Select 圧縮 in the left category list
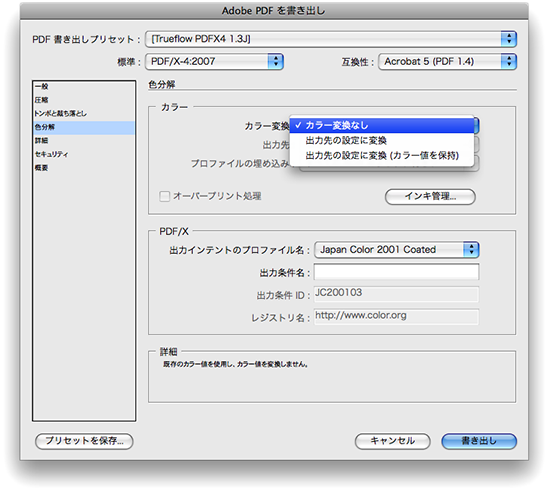 83,100
